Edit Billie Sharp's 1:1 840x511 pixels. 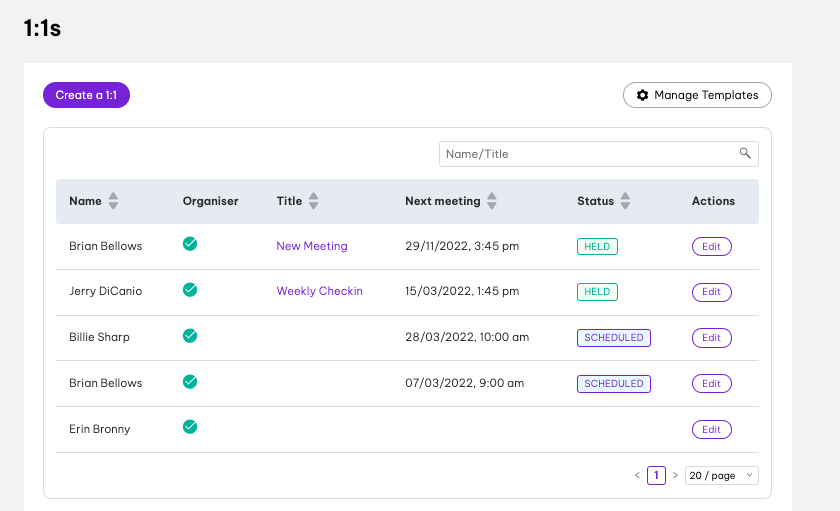coord(711,337)
